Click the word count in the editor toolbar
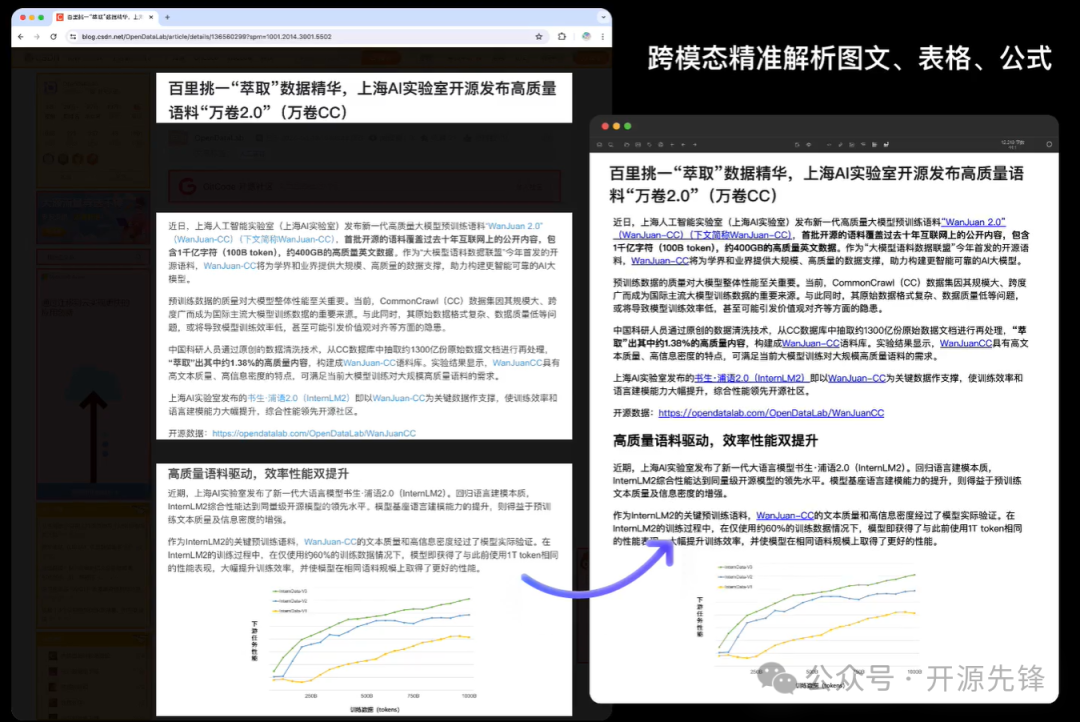This screenshot has width=1080, height=722. tap(1012, 144)
